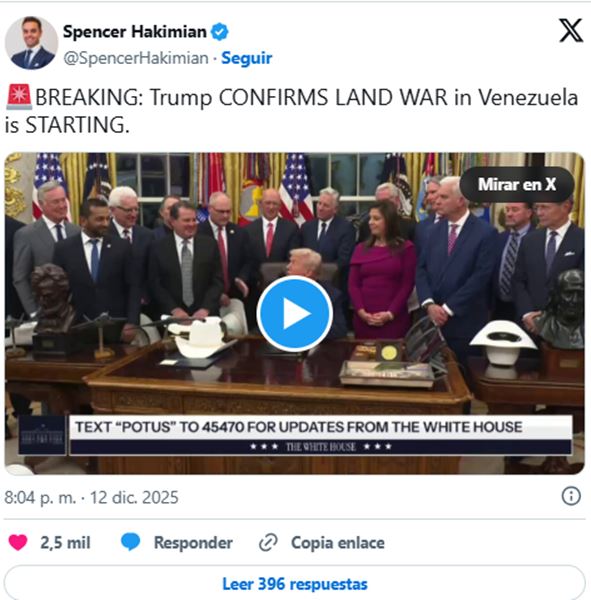Click the blue verified badge next to Spencer Hakimian
591x600 pixels.
click(x=220, y=31)
